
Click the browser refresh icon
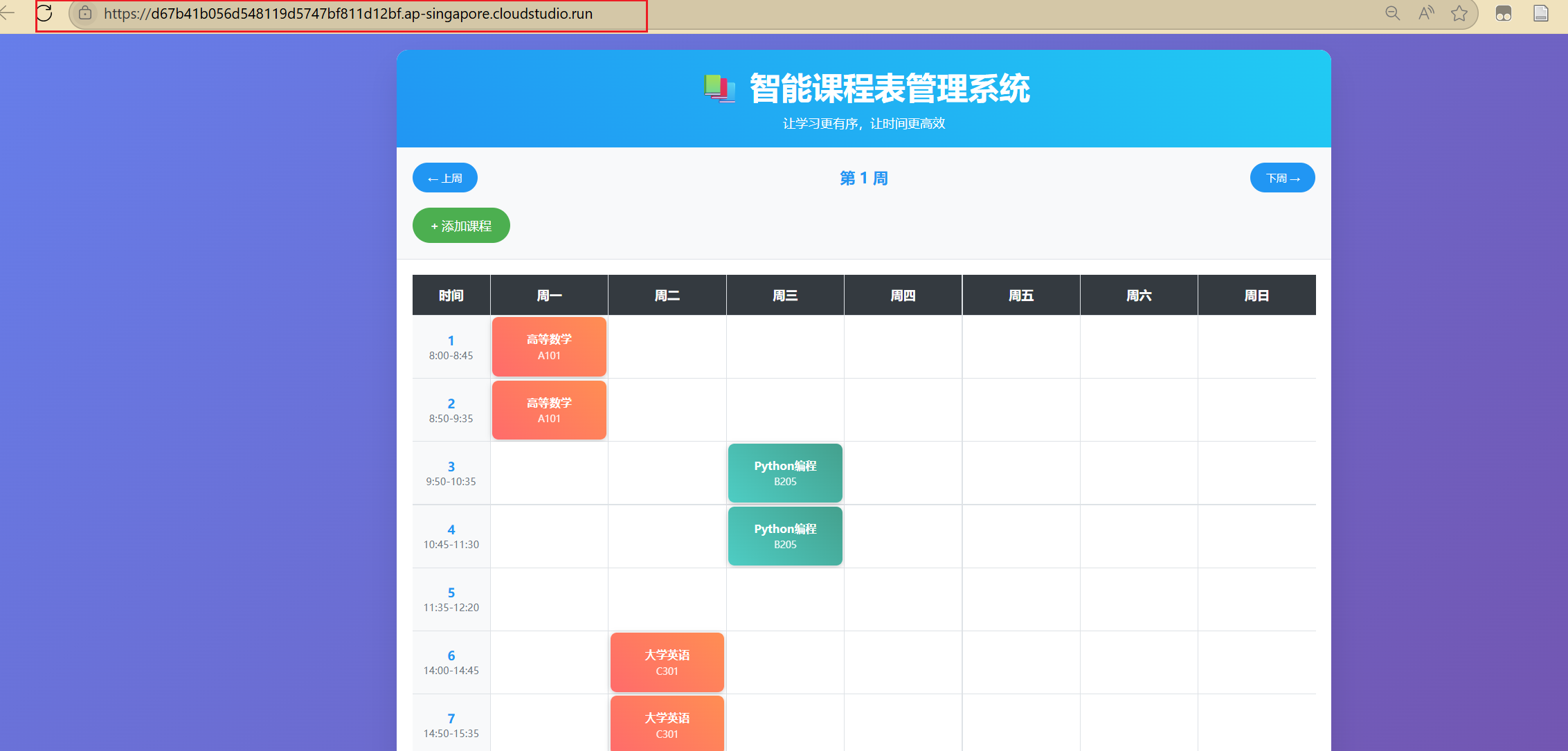(x=44, y=13)
